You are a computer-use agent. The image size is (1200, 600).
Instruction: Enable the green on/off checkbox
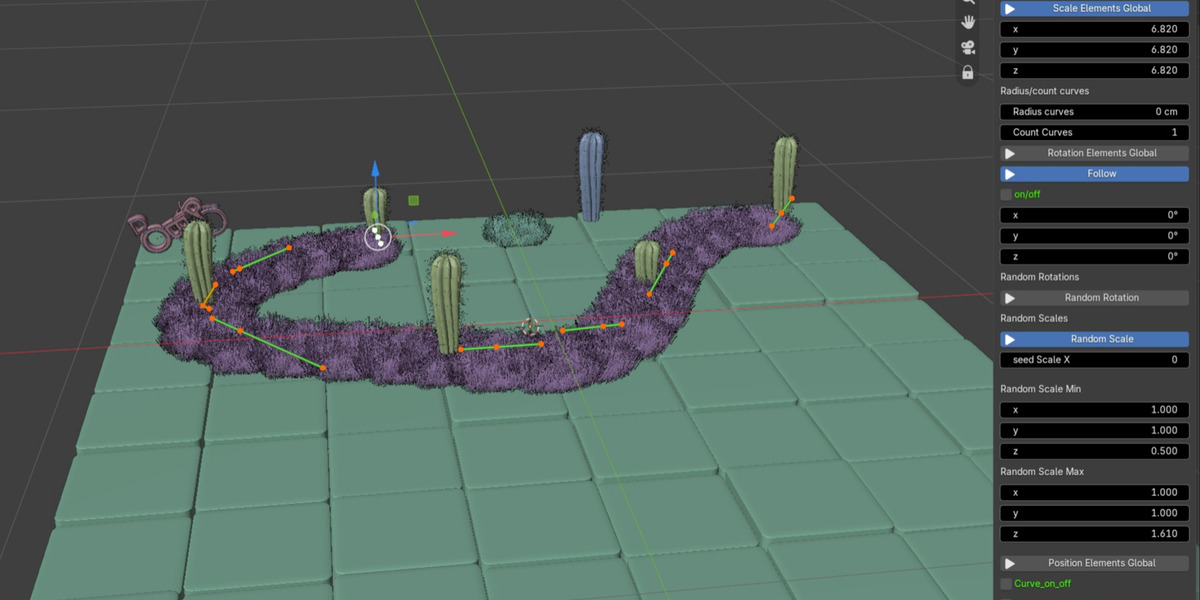click(x=1006, y=194)
